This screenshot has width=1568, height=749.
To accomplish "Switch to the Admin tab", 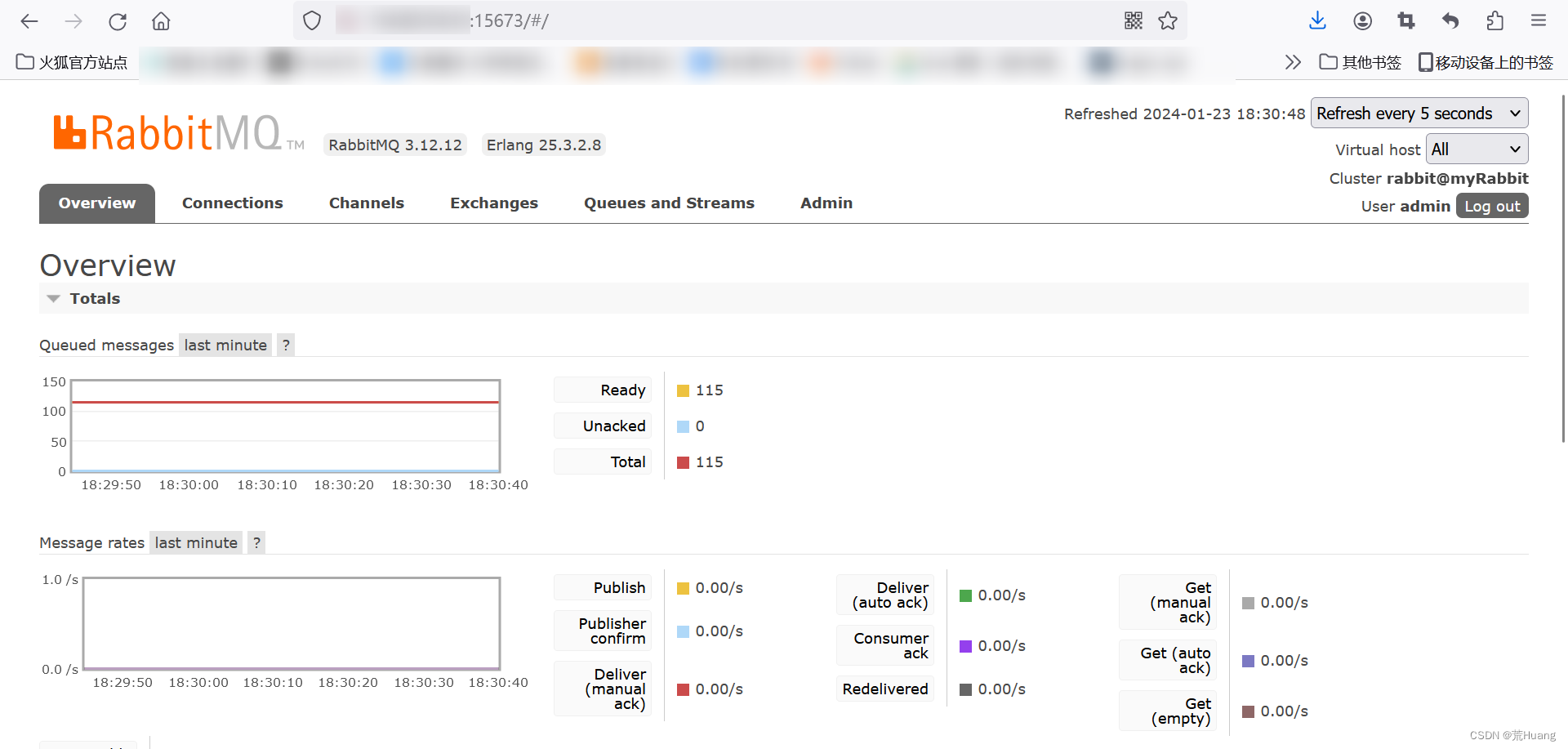I will 826,203.
